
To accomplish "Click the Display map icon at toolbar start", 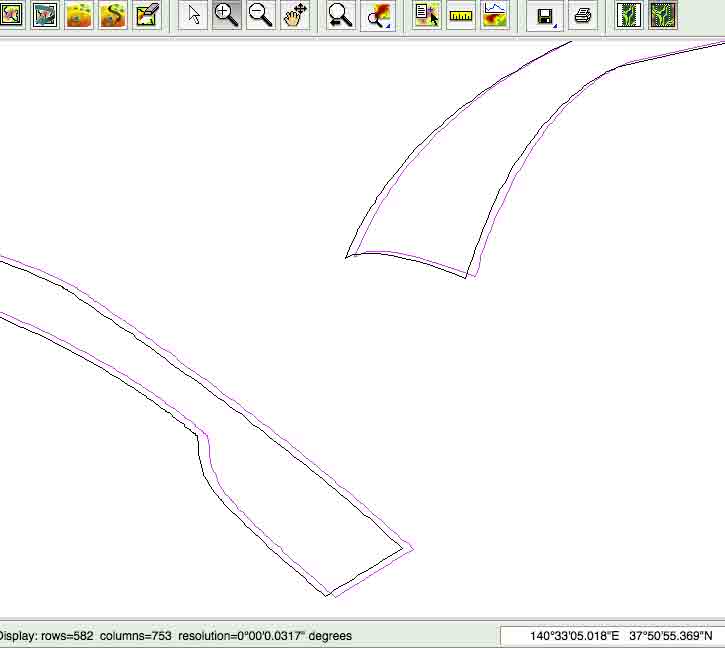I will [11, 15].
